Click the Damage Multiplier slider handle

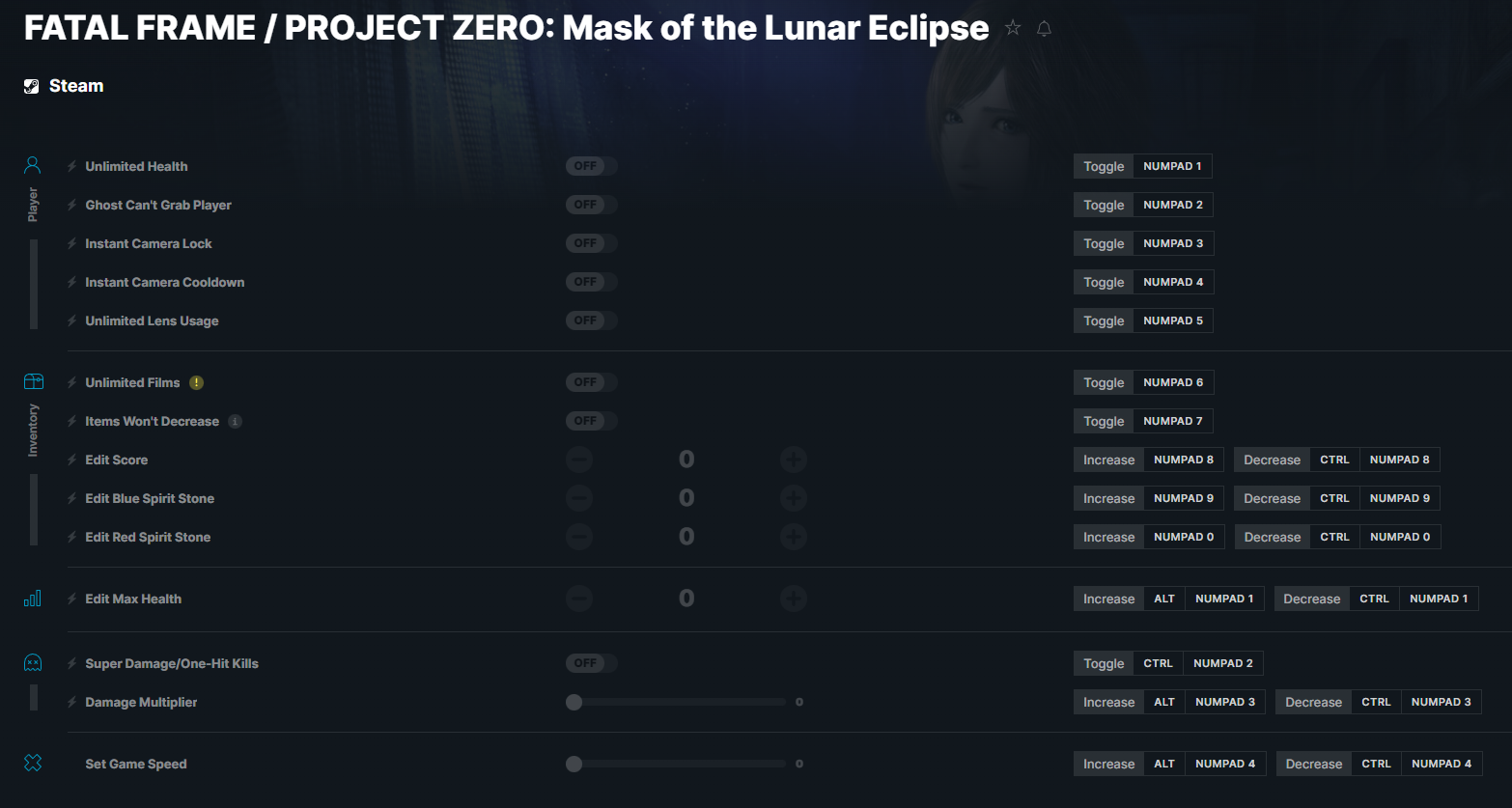[x=574, y=702]
